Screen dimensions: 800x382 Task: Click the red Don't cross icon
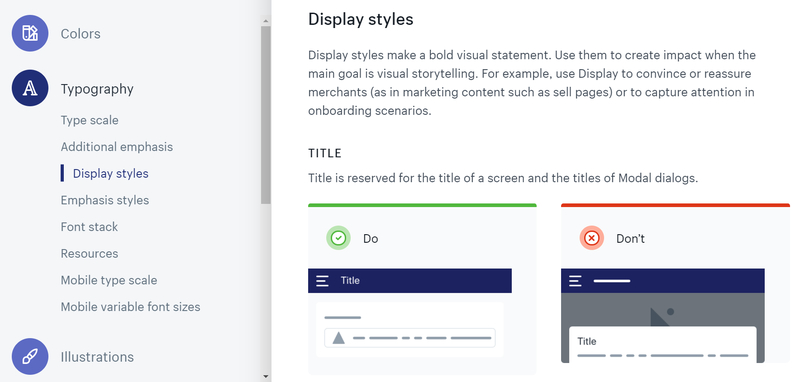pos(591,238)
